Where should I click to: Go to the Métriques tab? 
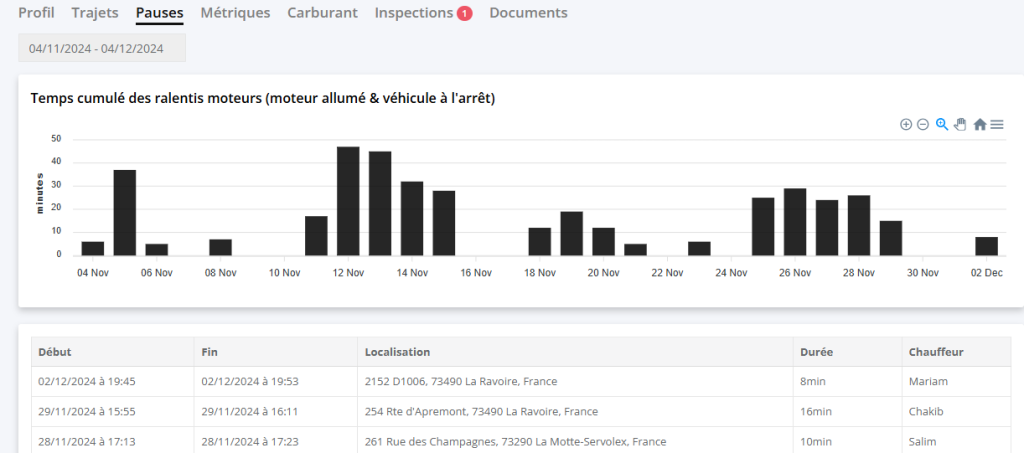235,13
